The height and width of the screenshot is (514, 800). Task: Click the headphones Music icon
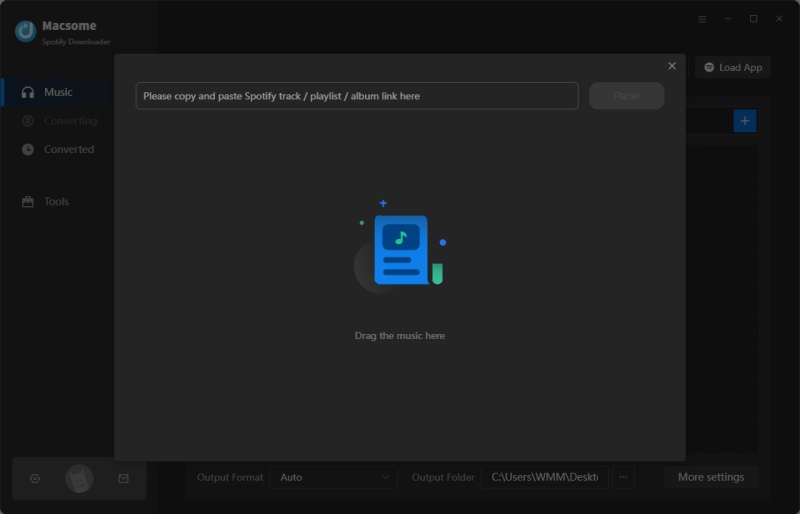point(28,92)
